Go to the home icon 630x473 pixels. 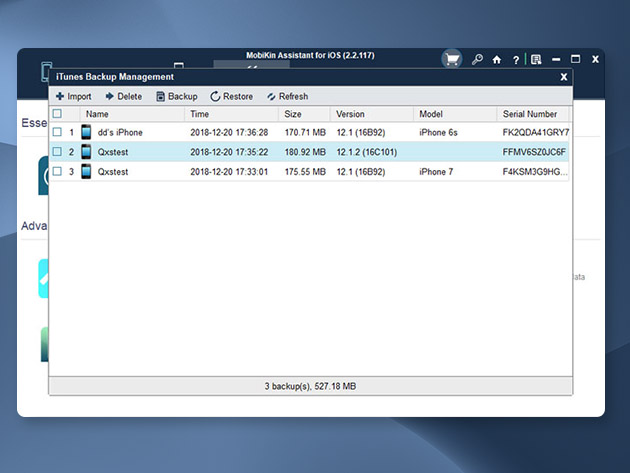tap(497, 60)
